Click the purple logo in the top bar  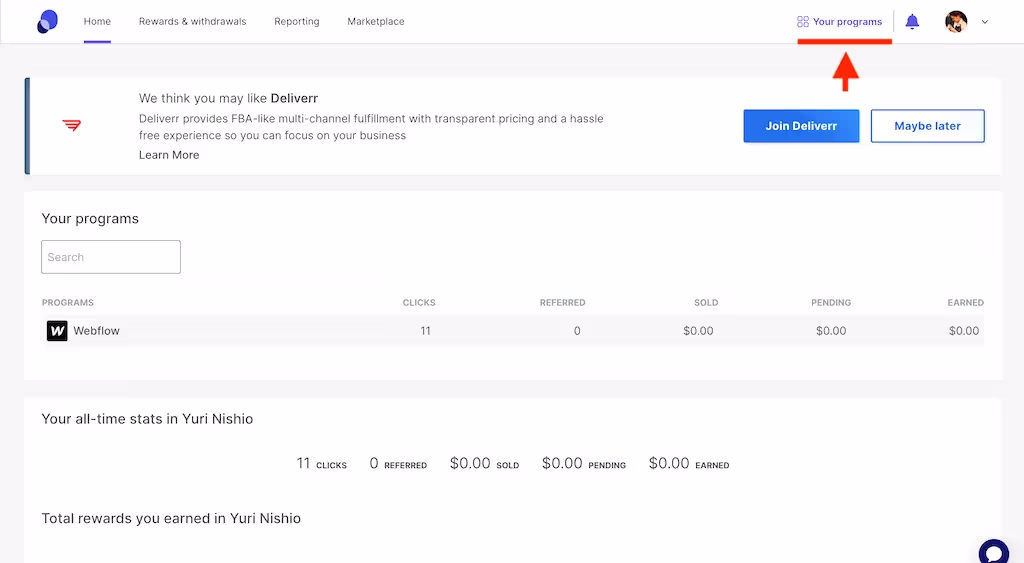[47, 22]
